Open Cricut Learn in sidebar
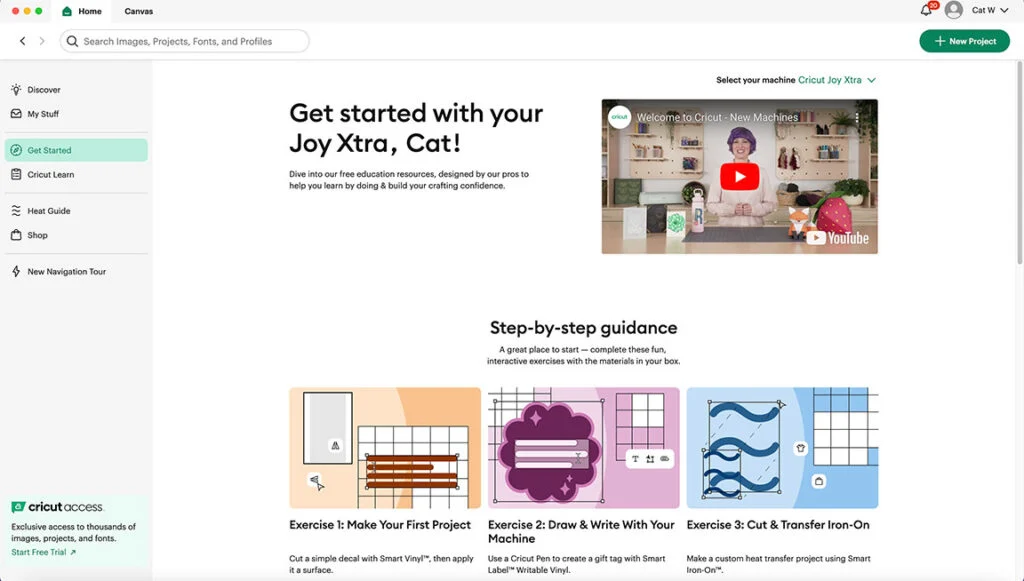1024x581 pixels. pyautogui.click(x=76, y=174)
